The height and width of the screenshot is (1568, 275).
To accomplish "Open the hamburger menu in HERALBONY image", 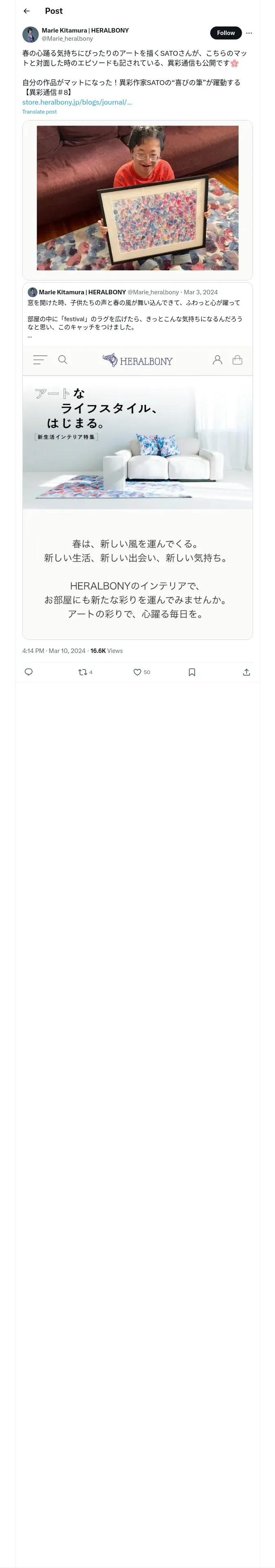I will pyautogui.click(x=40, y=360).
